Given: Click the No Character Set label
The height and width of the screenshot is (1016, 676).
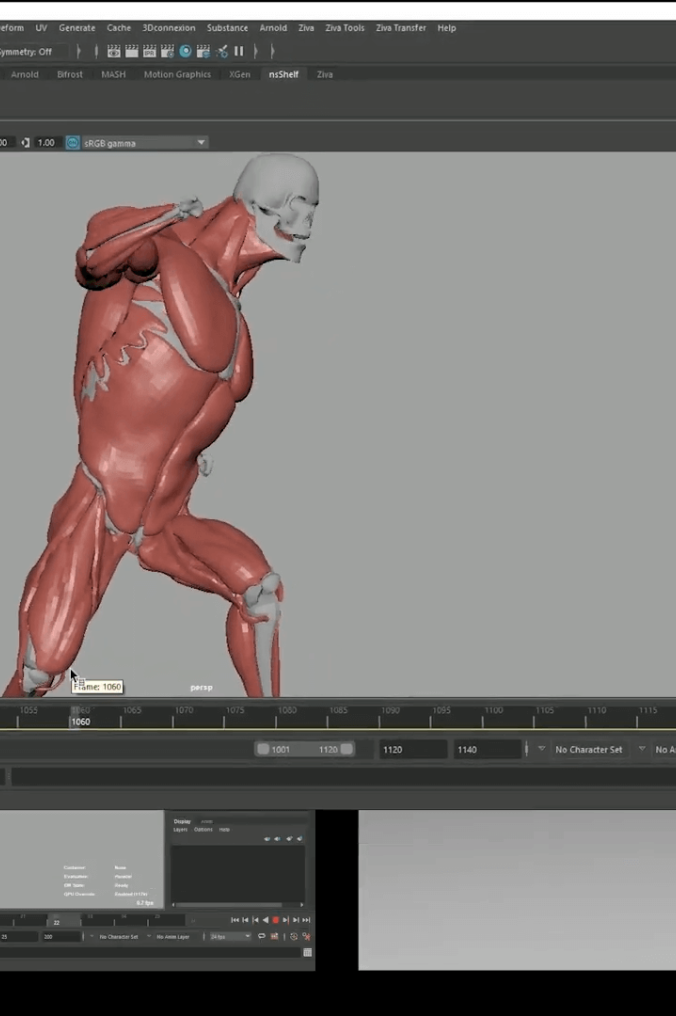Looking at the screenshot, I should coord(589,750).
